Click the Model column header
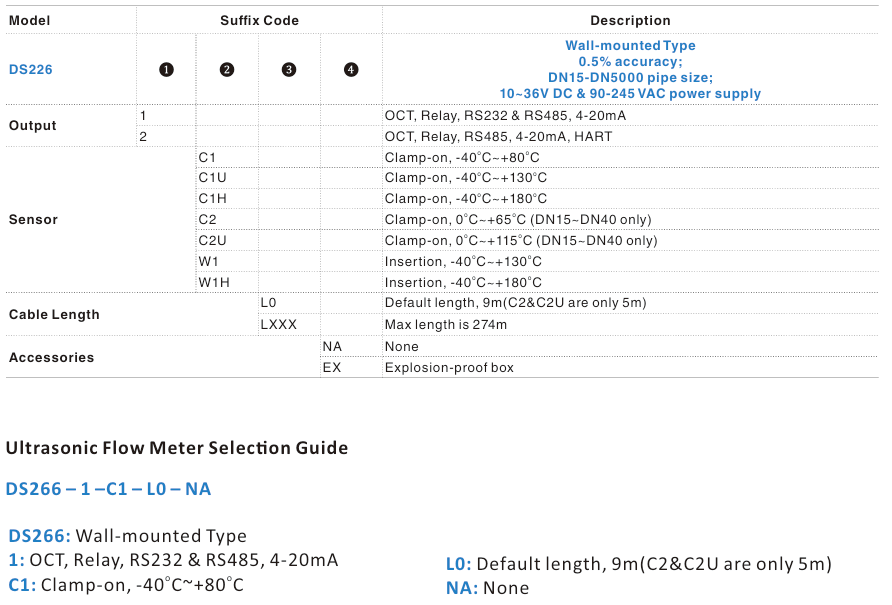The height and width of the screenshot is (605, 892). click(29, 20)
